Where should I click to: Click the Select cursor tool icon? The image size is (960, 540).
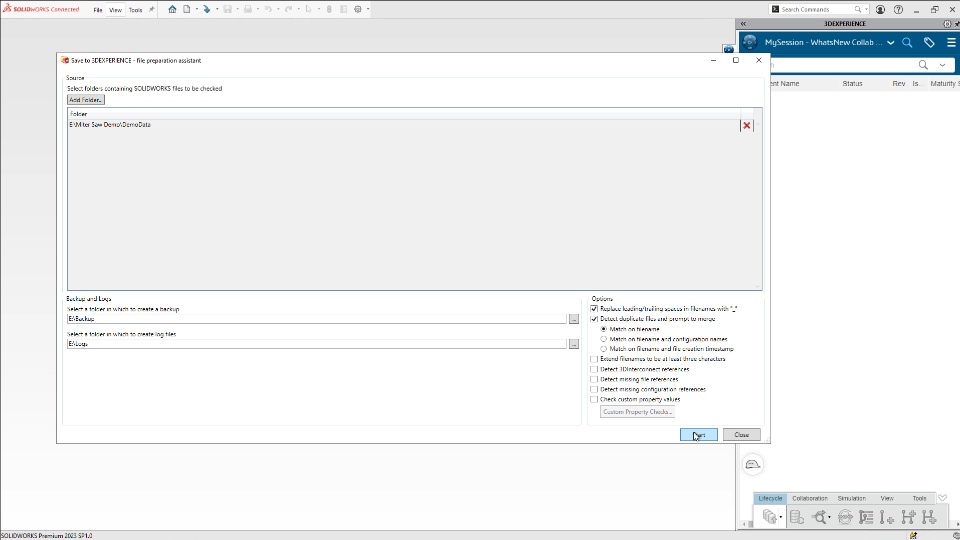309,9
